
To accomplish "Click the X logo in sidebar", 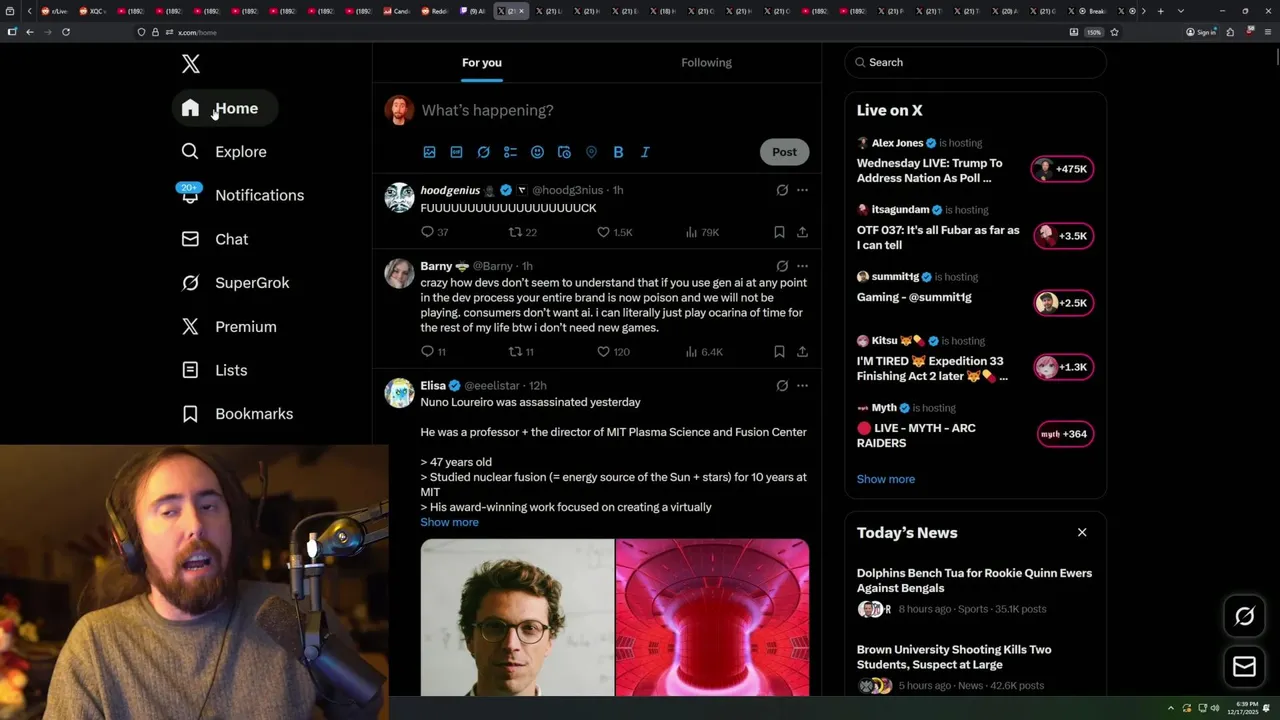I will (x=191, y=64).
